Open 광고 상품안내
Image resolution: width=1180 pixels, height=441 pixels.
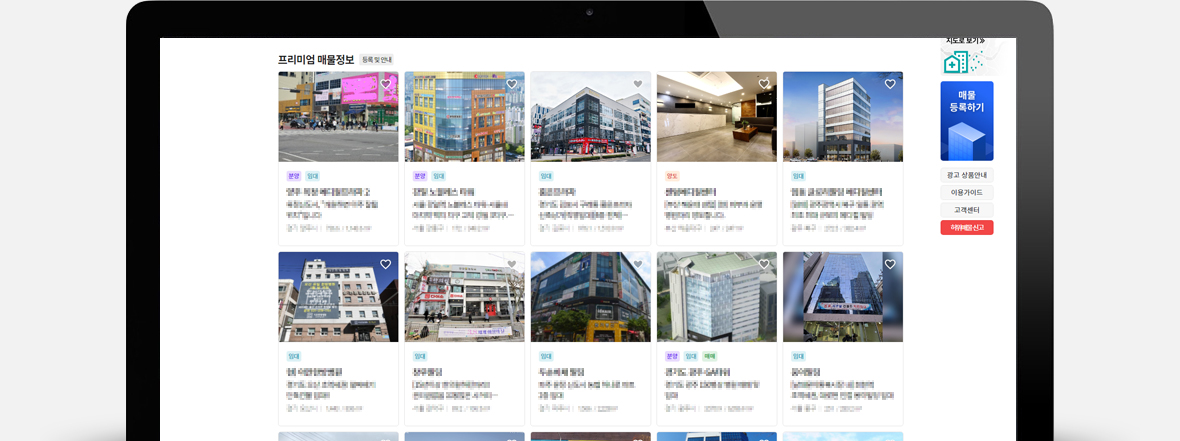(x=967, y=175)
